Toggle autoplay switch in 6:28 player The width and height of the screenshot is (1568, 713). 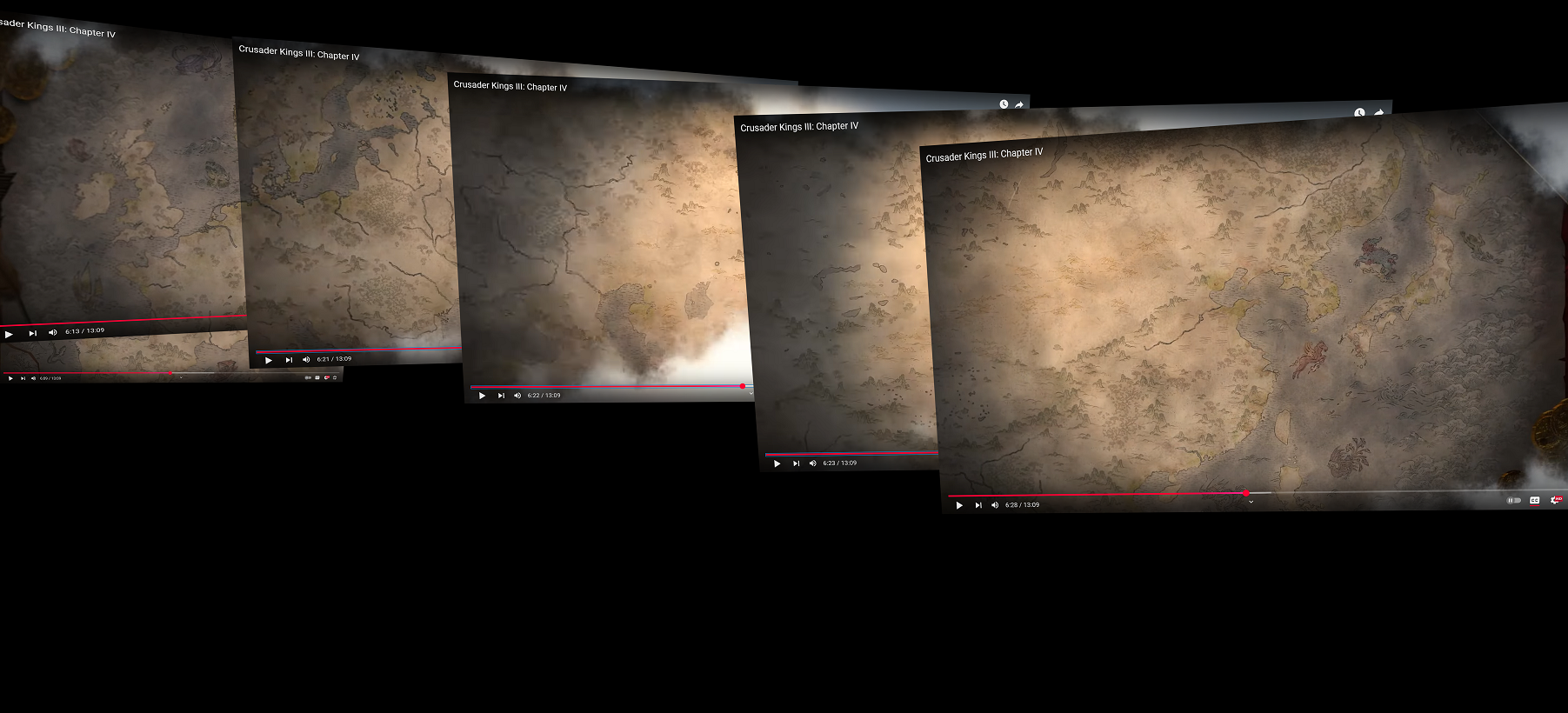tap(1514, 500)
